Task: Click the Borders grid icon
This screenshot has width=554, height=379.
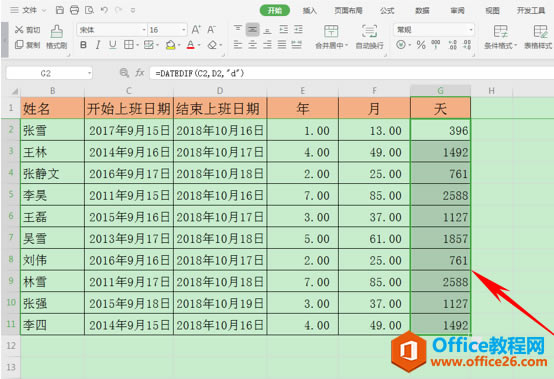Action: click(129, 45)
